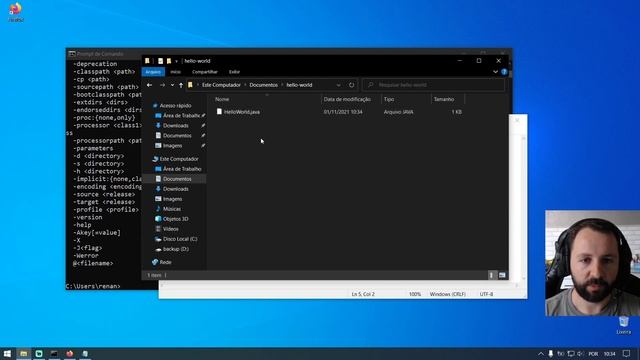Select Acesso rápido in the navigation pane
The image size is (640, 360).
pos(175,106)
